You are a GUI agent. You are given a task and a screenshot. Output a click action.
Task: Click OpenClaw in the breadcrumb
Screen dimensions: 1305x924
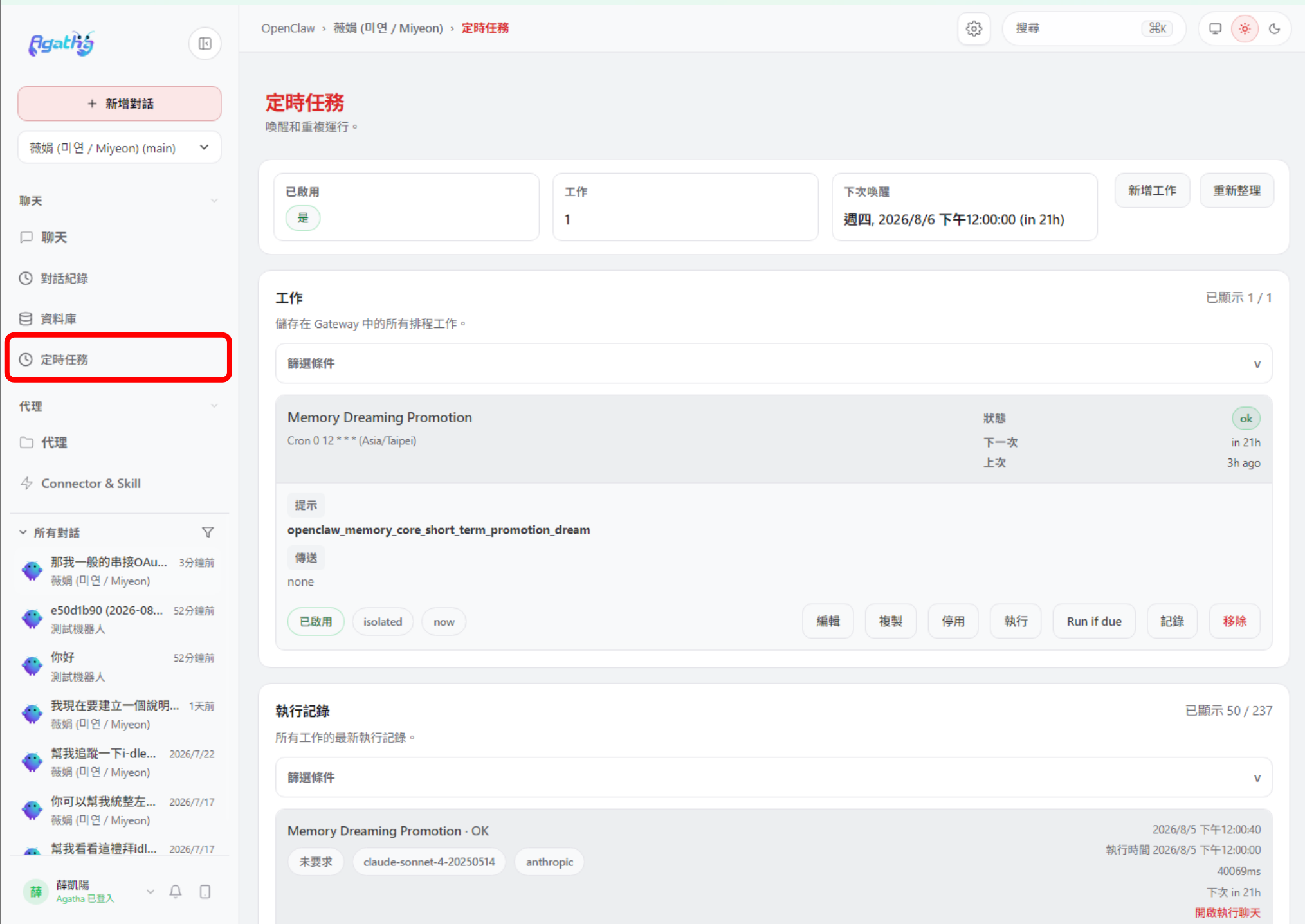[288, 28]
